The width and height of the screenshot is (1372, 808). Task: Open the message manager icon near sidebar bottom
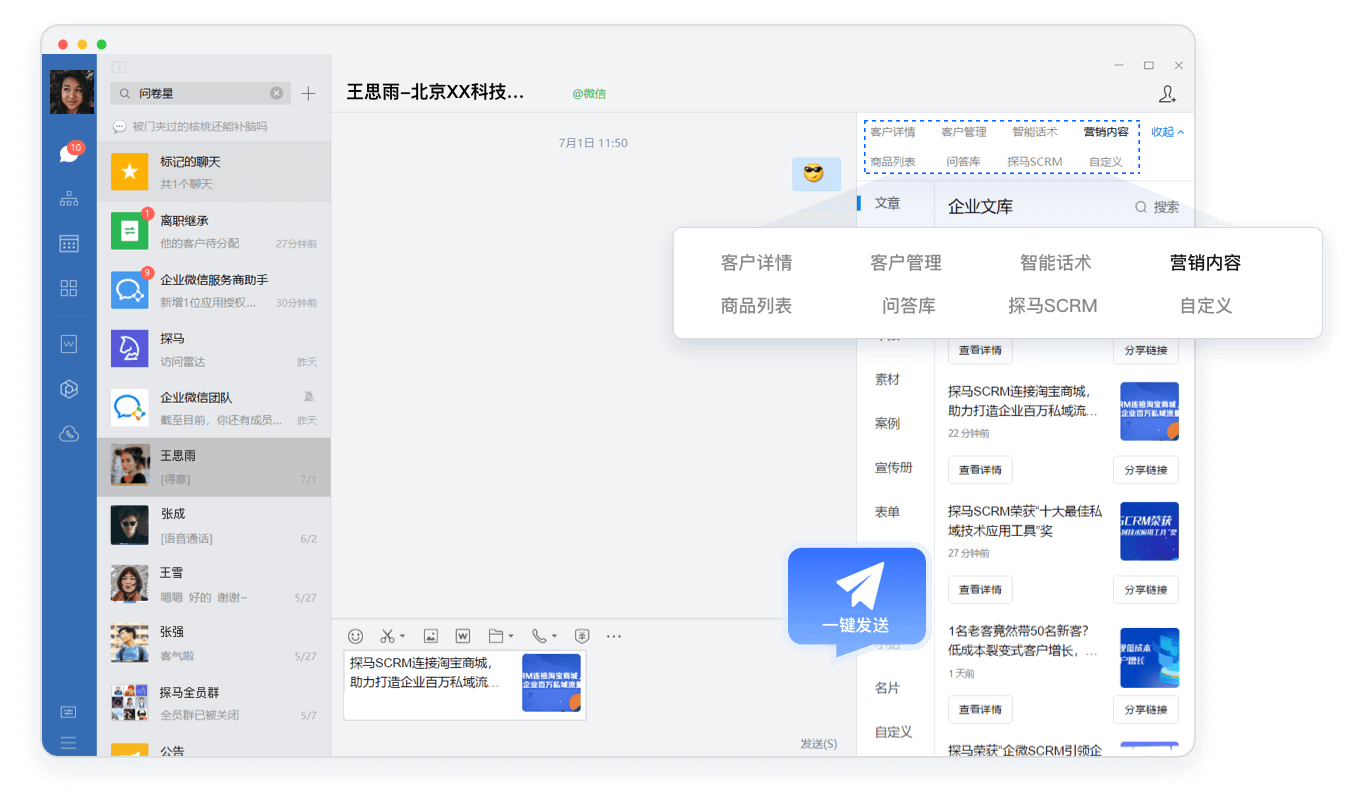coord(69,712)
